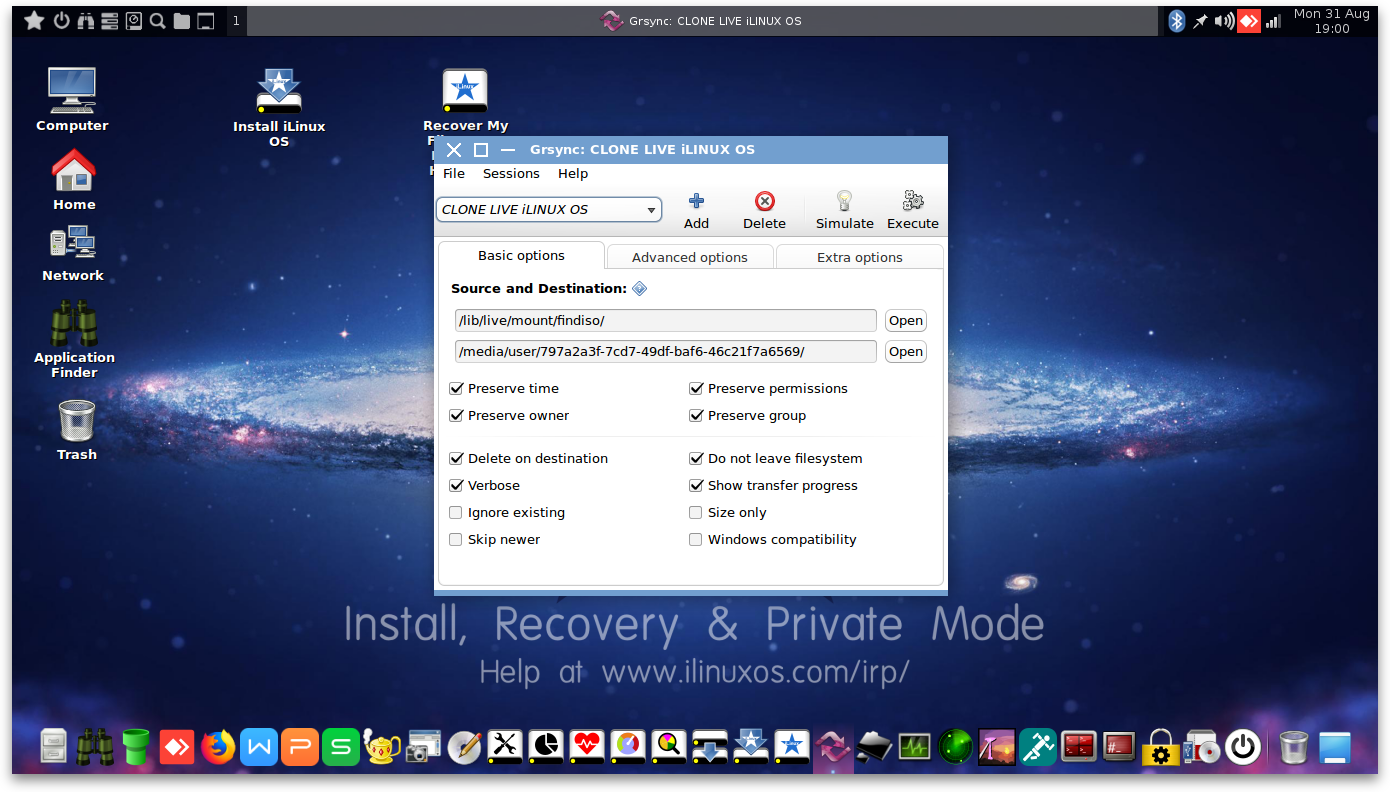Expand the CLONE LIVE iLINUX OS session dropdown

[549, 210]
